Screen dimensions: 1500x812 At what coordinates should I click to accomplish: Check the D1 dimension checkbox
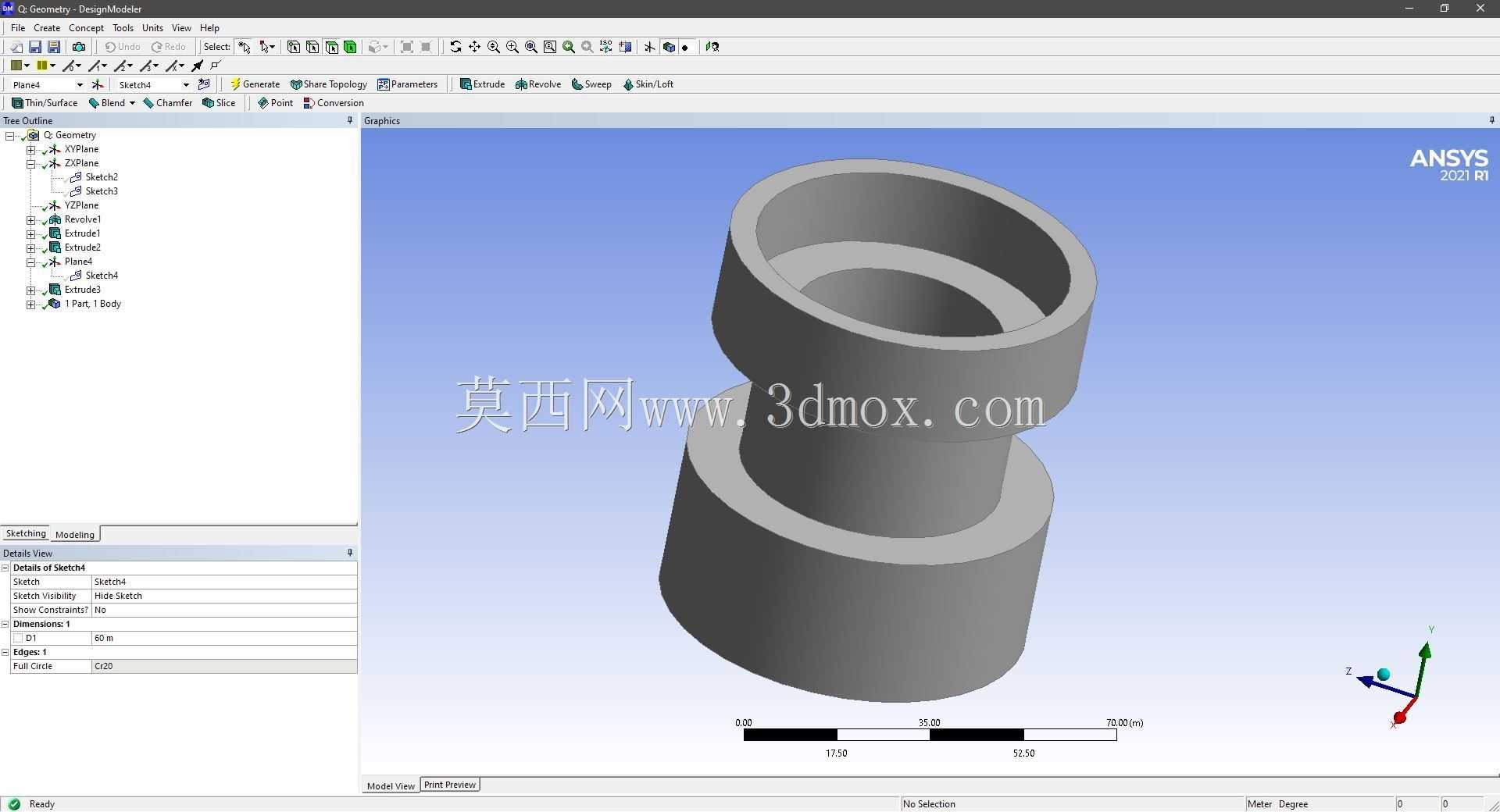(x=18, y=638)
